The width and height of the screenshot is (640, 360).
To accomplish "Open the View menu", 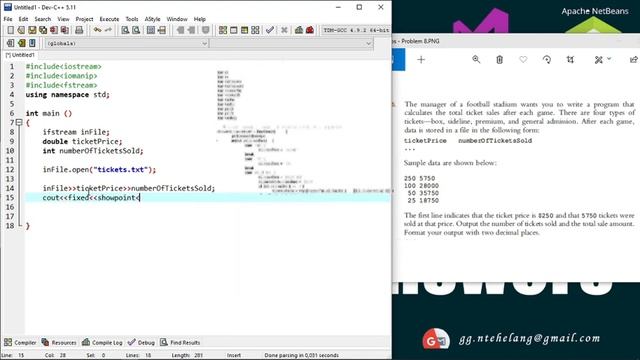I will (x=63, y=19).
